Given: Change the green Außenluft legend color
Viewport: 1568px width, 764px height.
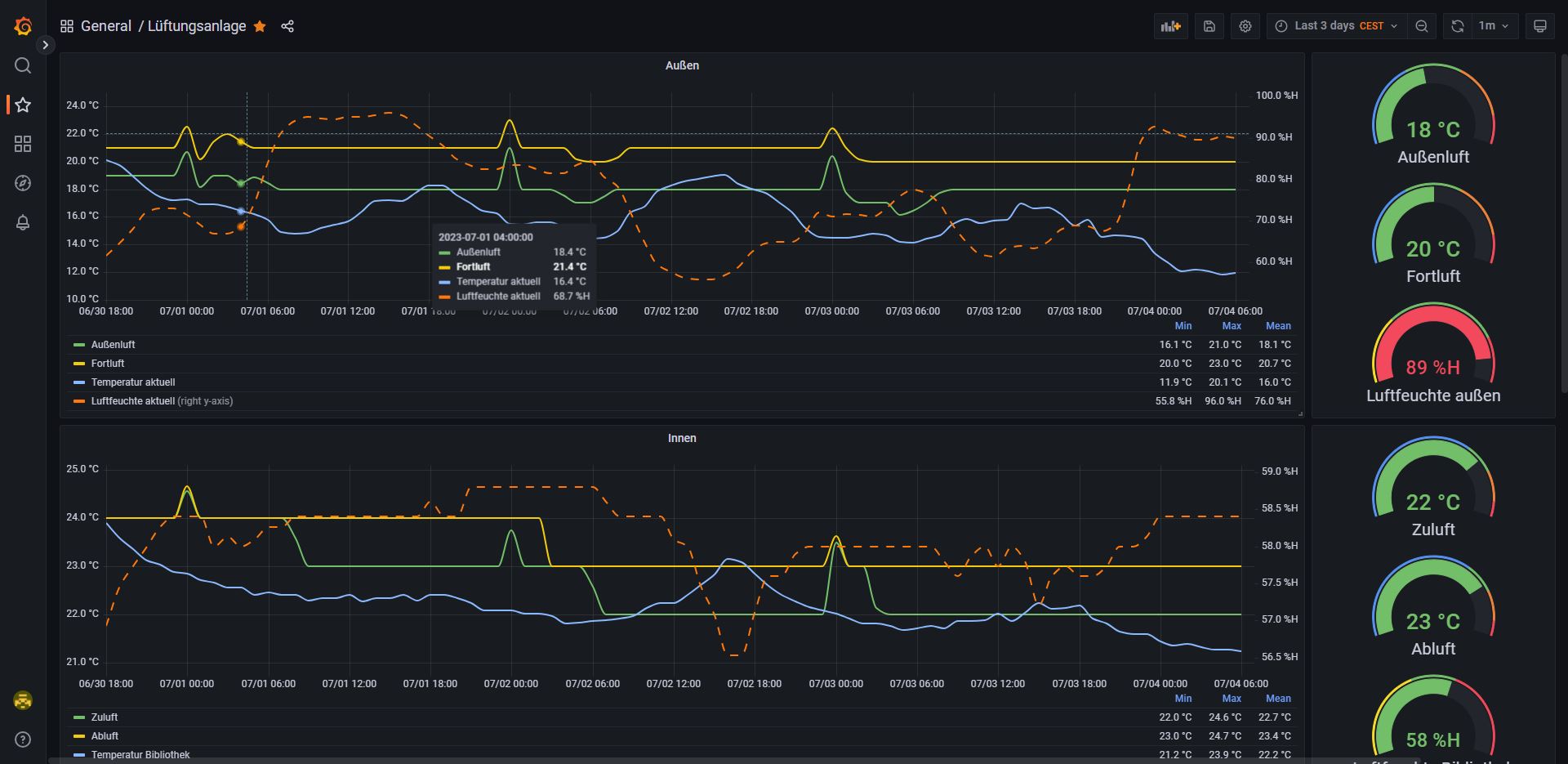Looking at the screenshot, I should [79, 345].
